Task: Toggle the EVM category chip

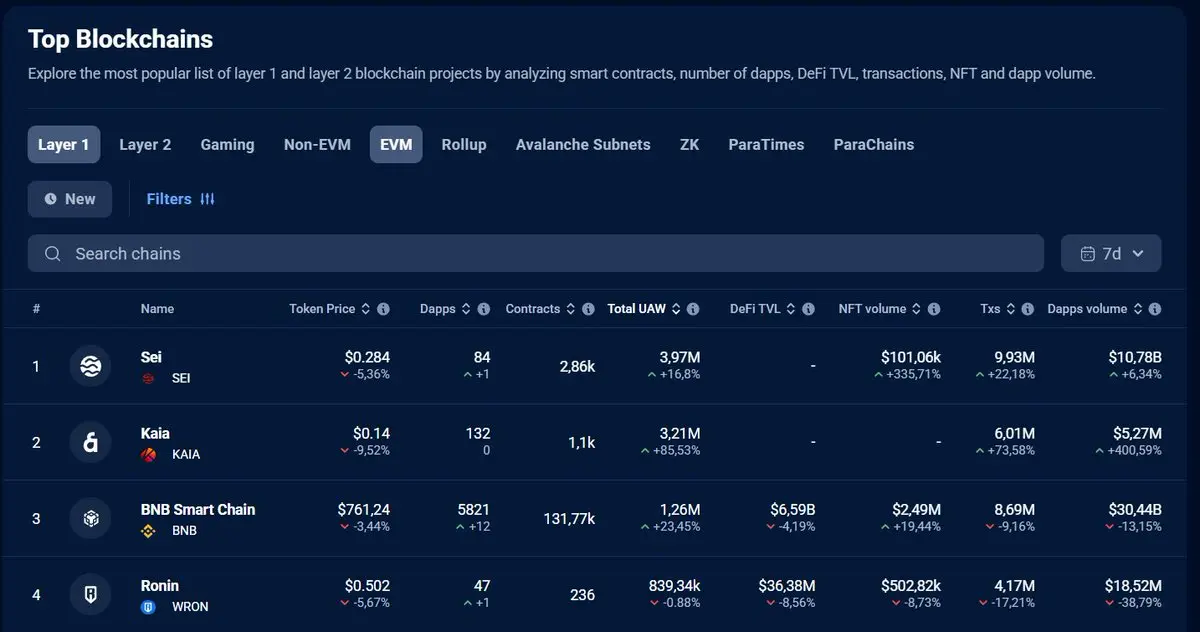Action: [396, 144]
